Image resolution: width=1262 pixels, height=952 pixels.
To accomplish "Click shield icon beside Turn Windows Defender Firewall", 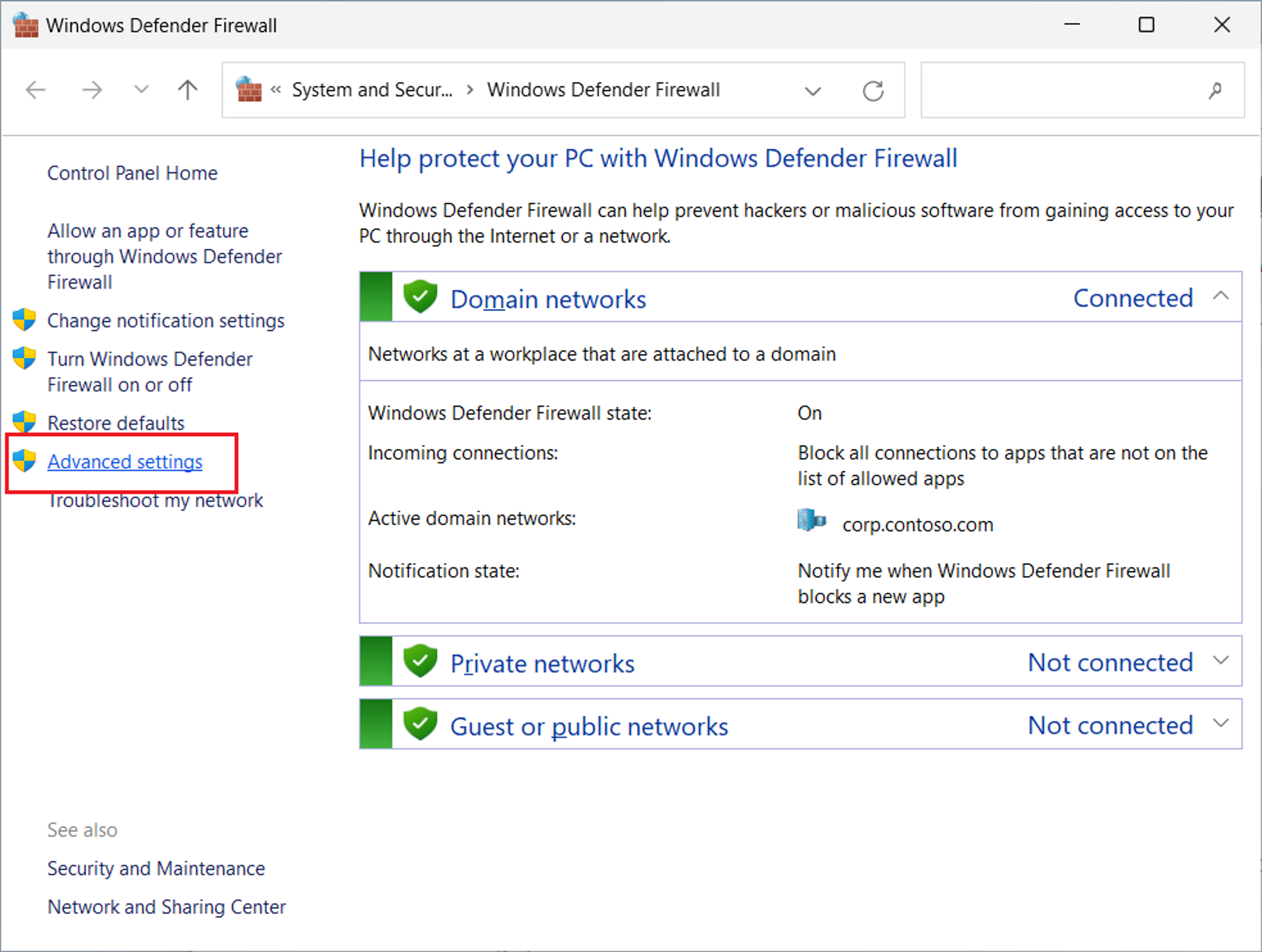I will click(25, 358).
